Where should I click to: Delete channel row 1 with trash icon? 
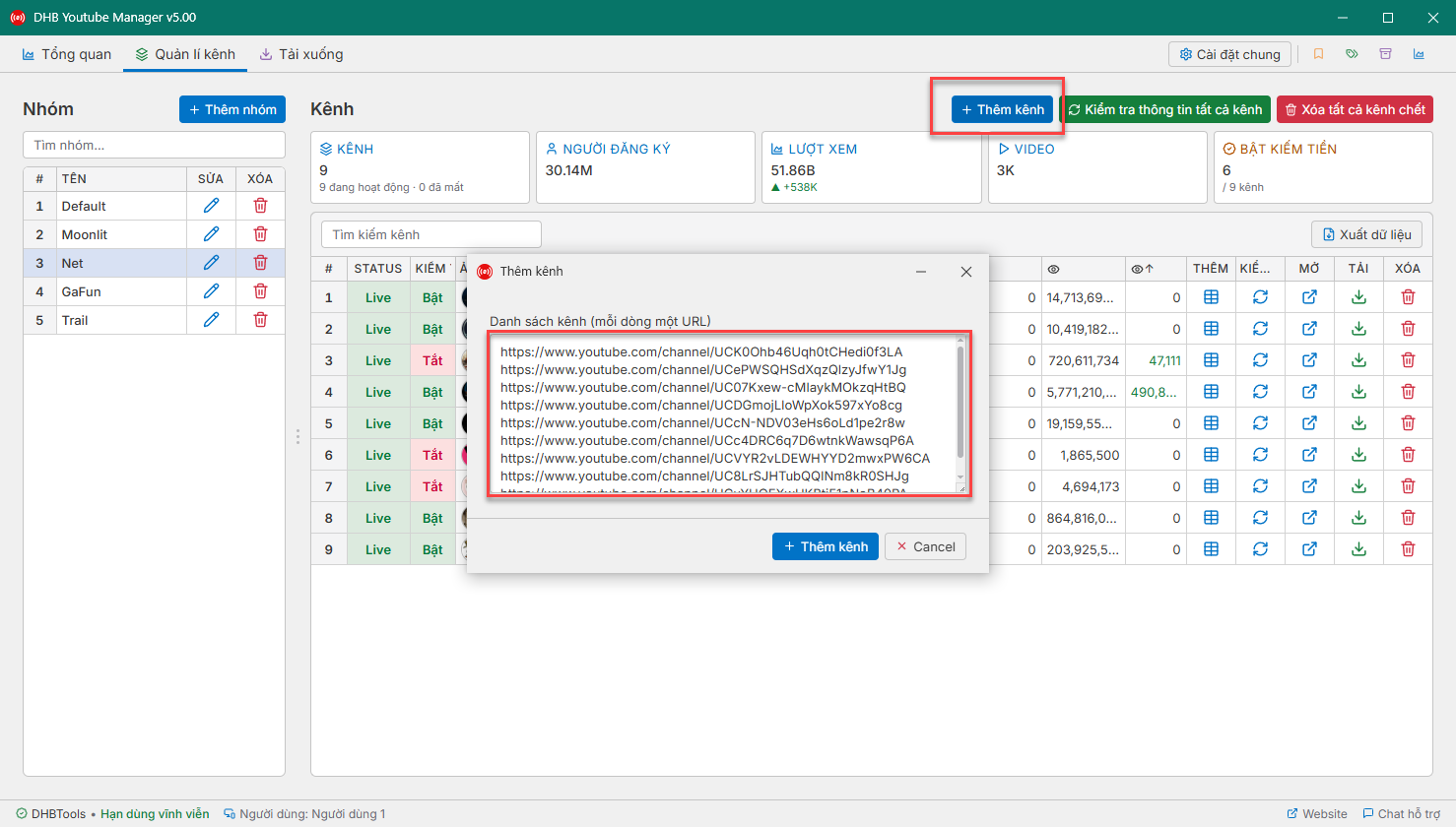point(1408,297)
